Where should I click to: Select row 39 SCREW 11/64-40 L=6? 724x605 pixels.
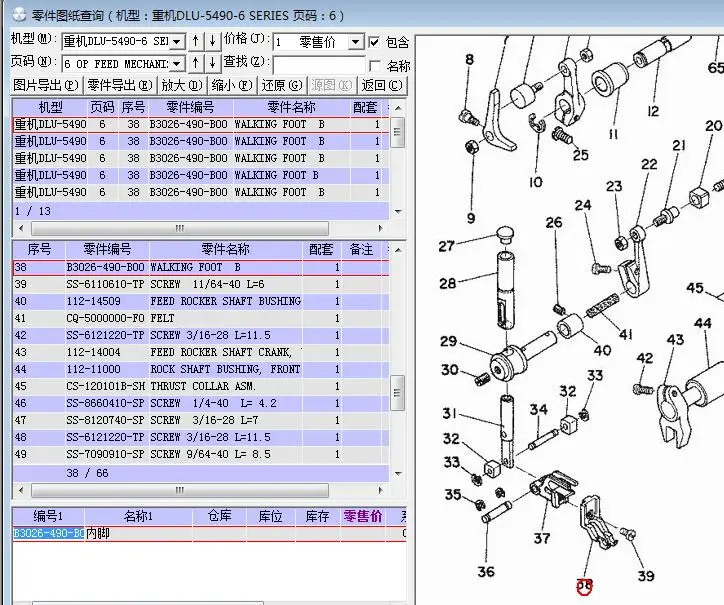tap(201, 284)
